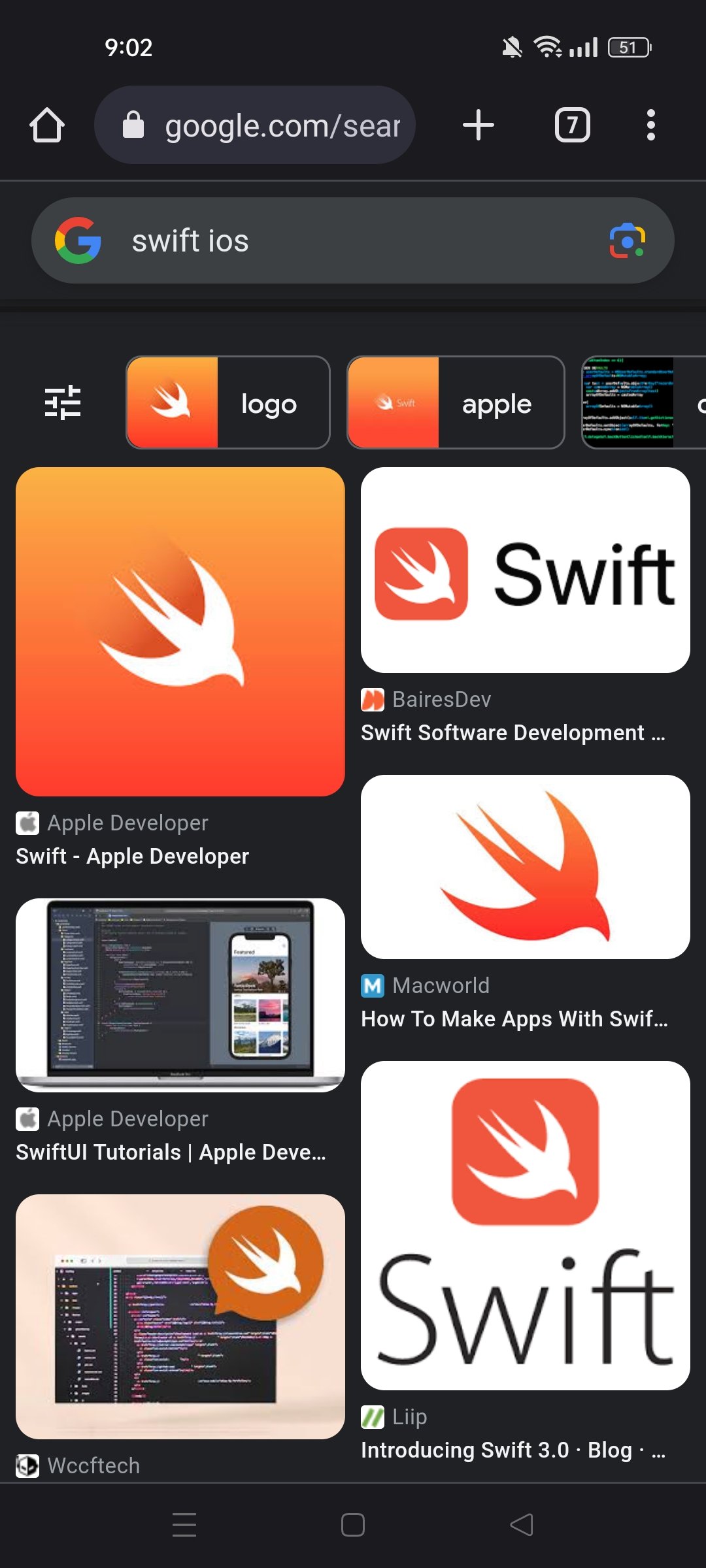Viewport: 706px width, 1568px height.
Task: Tap the third filter chip with code thumbnail
Action: tap(644, 402)
